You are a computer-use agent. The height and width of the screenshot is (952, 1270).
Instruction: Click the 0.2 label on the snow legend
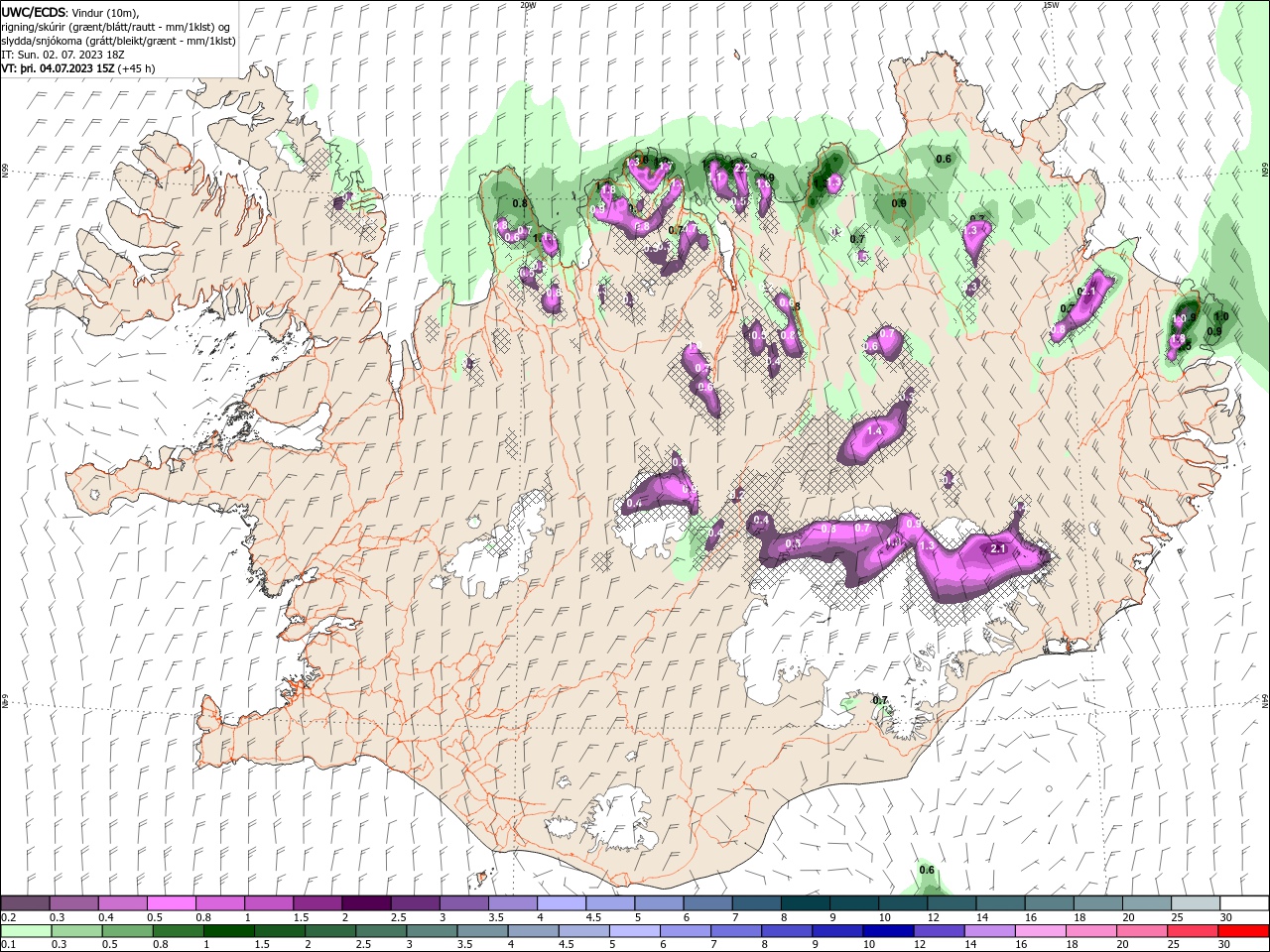point(9,917)
